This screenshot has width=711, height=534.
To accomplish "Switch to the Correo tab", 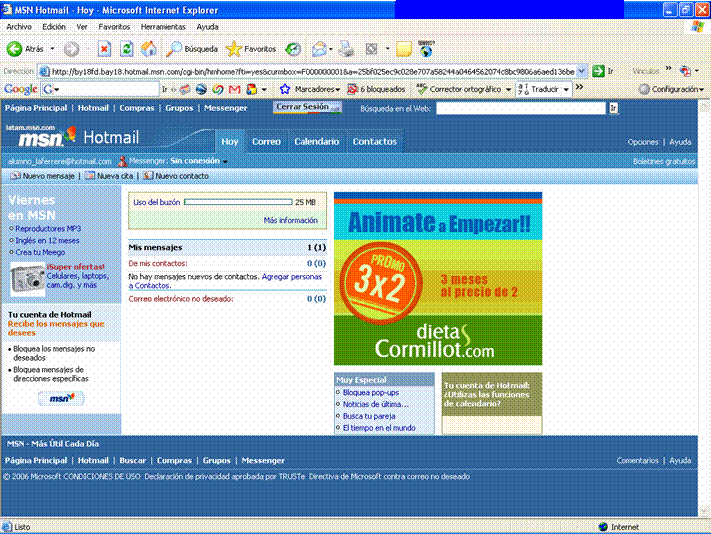I will pyautogui.click(x=266, y=142).
